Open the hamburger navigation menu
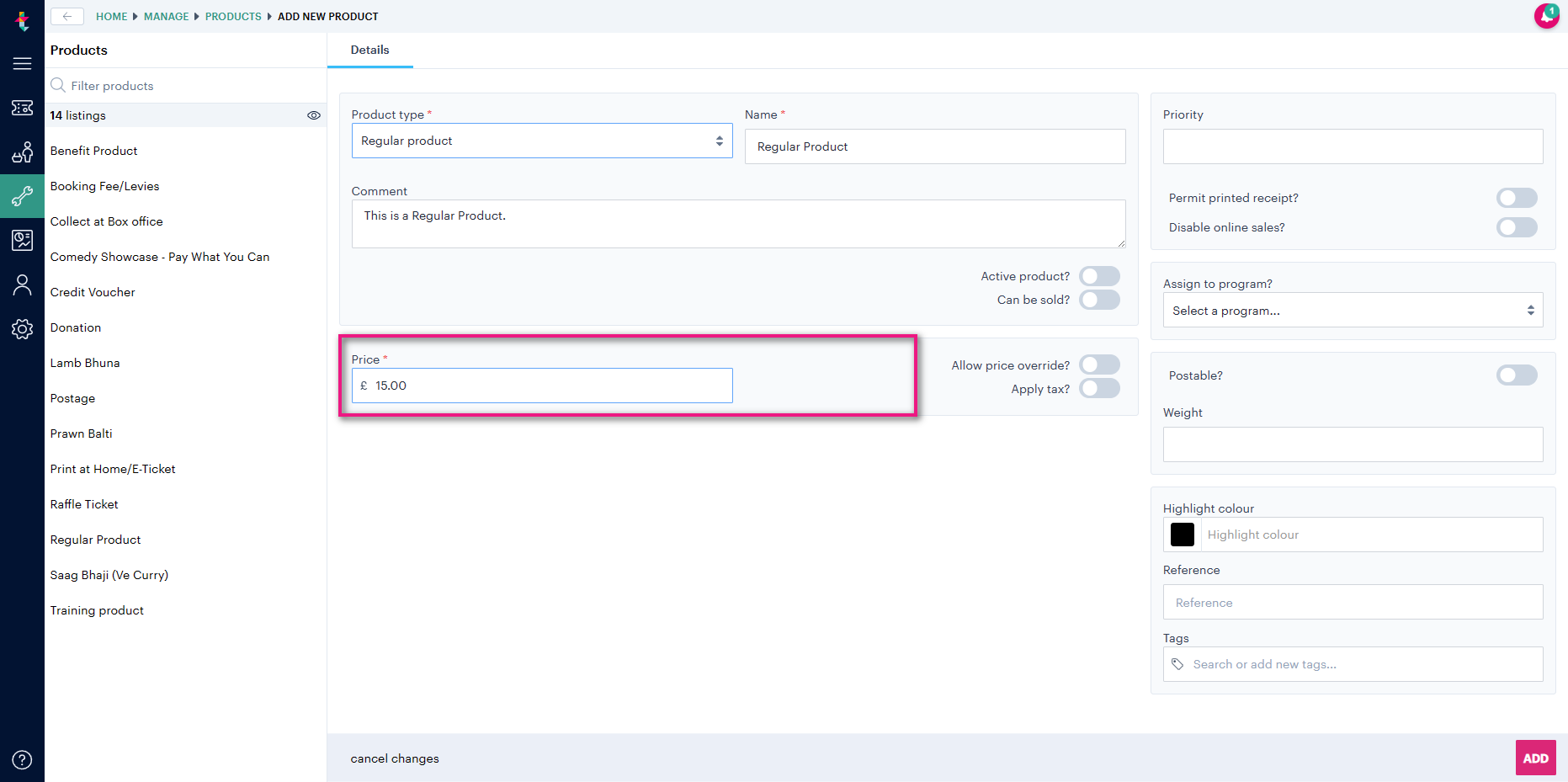1568x782 pixels. (x=23, y=63)
